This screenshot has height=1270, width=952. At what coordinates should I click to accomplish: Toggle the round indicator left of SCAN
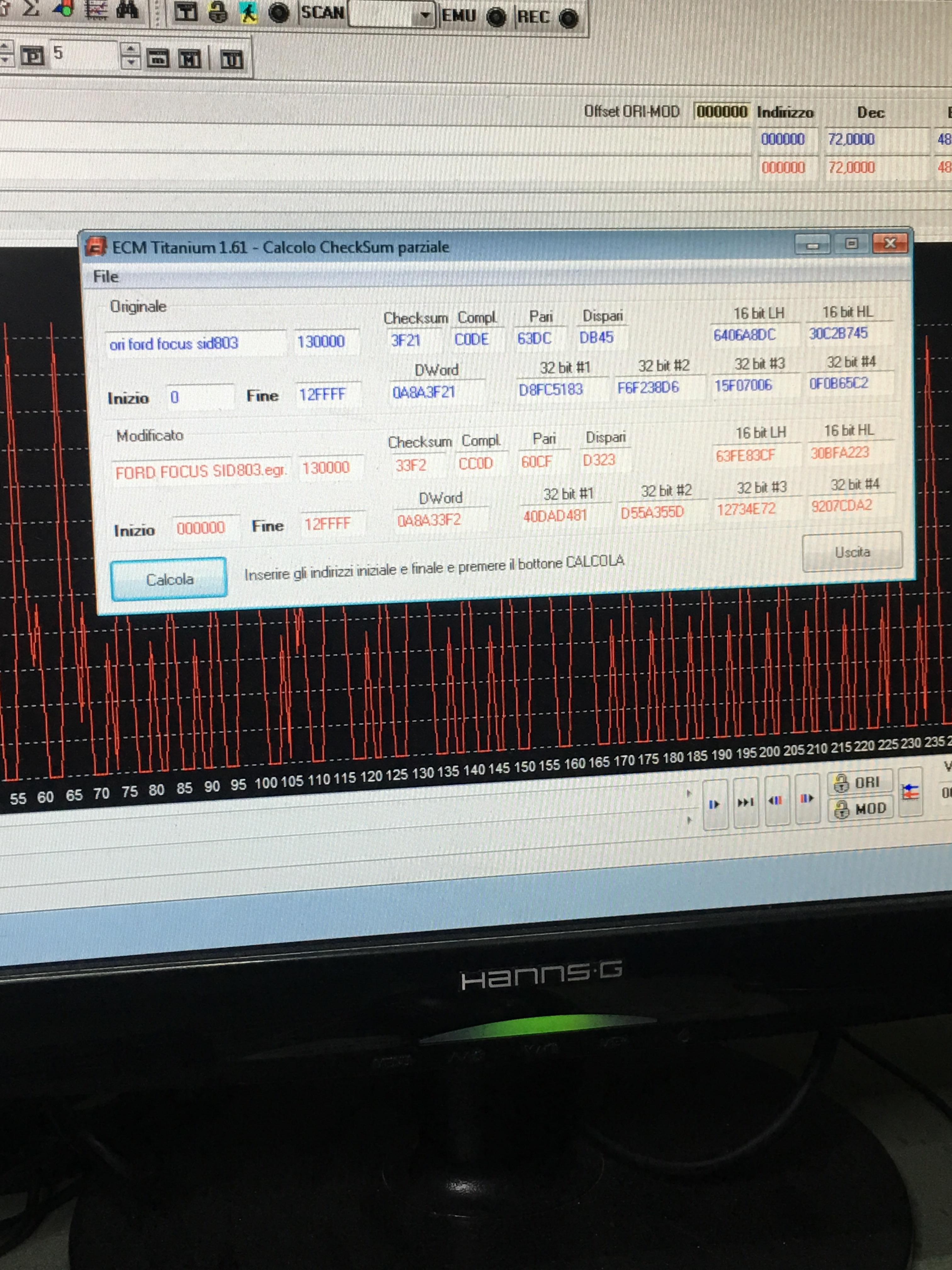tap(280, 13)
